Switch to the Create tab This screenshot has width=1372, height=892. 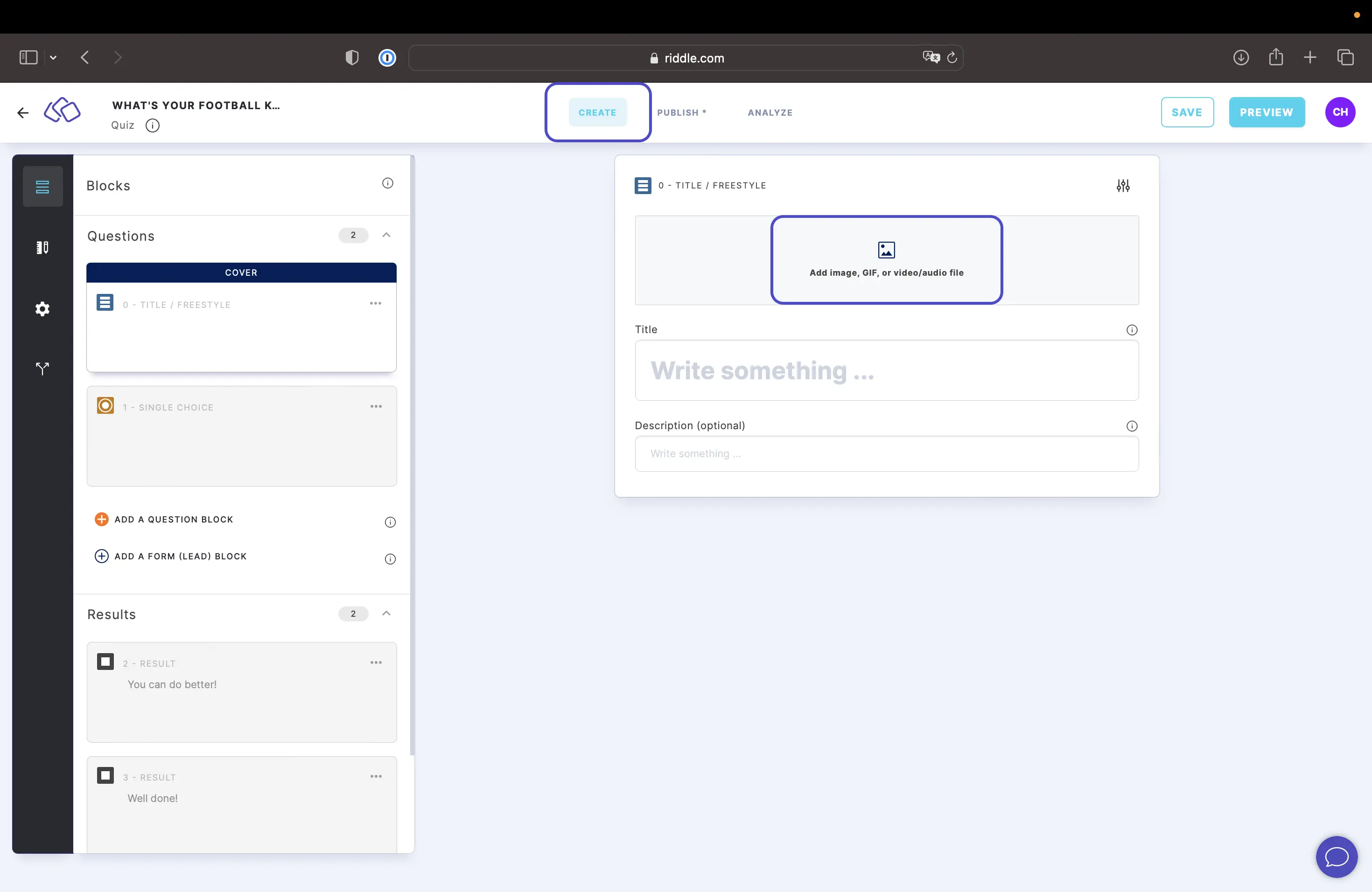pos(597,112)
